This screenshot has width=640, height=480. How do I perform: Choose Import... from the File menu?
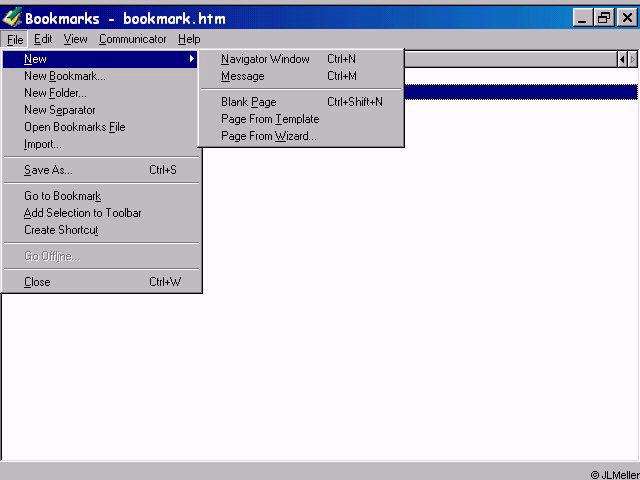(100, 144)
